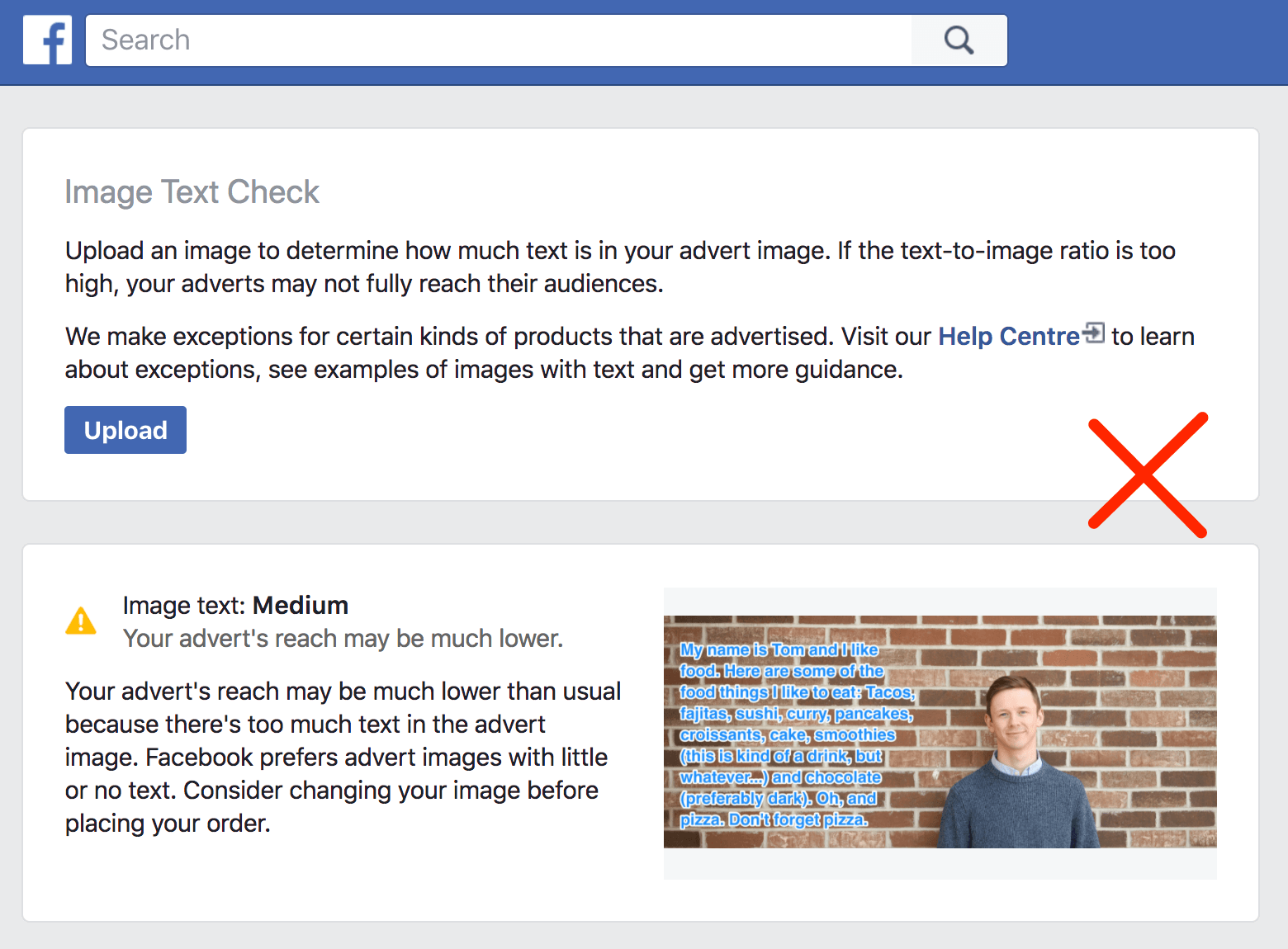Click the Image Text Check heading
The height and width of the screenshot is (949, 1288).
(x=192, y=191)
